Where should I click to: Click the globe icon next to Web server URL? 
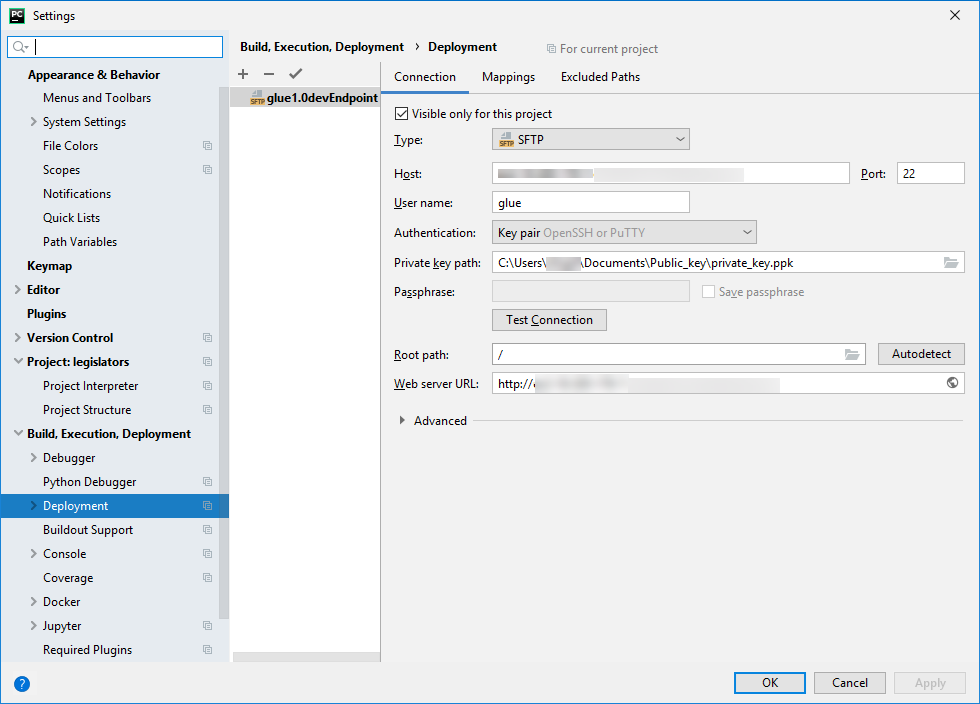951,383
